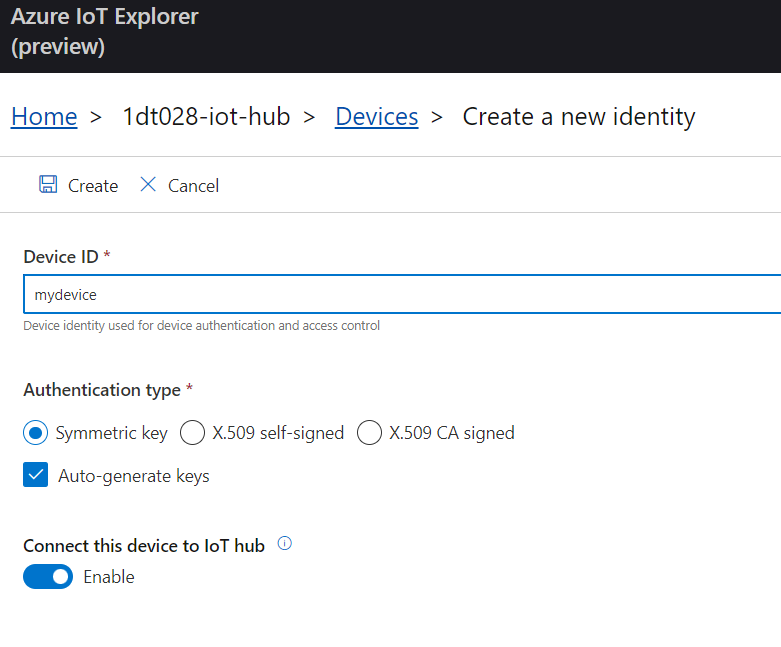Viewport: 781px width, 647px height.
Task: Uncheck the Auto-generate keys checkbox
Action: pyautogui.click(x=36, y=476)
